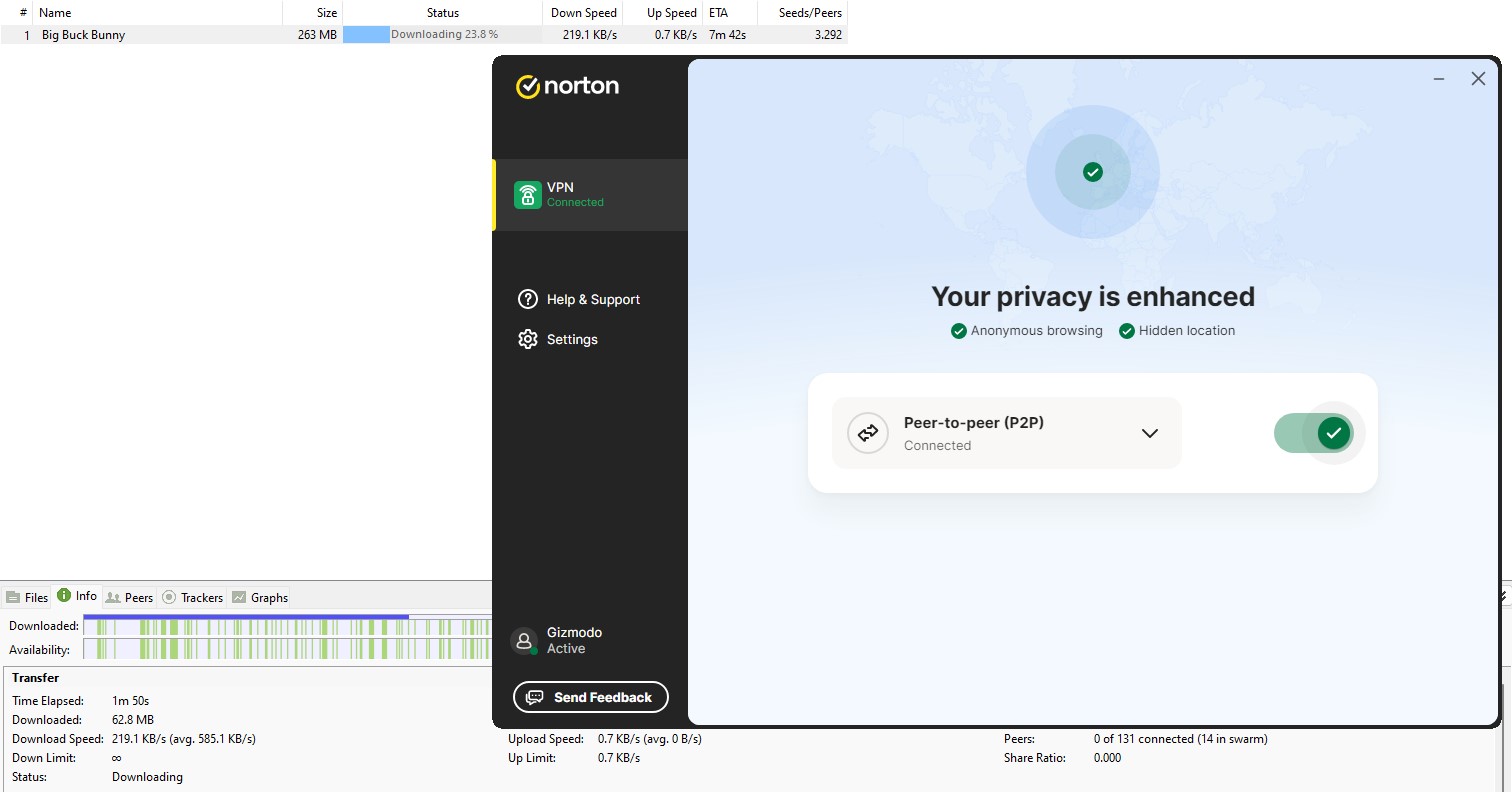Image resolution: width=1512 pixels, height=792 pixels.
Task: Click the Hidden location check indicator
Action: [1127, 330]
